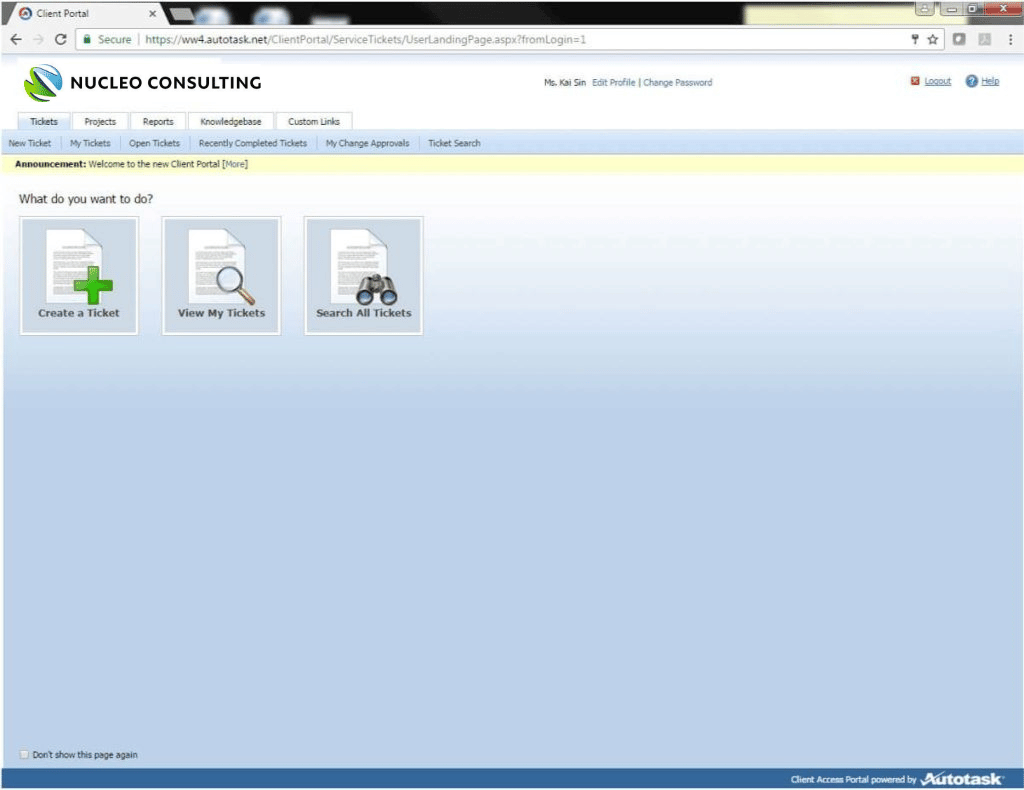Expand the announcement via the More link
Image resolution: width=1024 pixels, height=790 pixels.
235,164
